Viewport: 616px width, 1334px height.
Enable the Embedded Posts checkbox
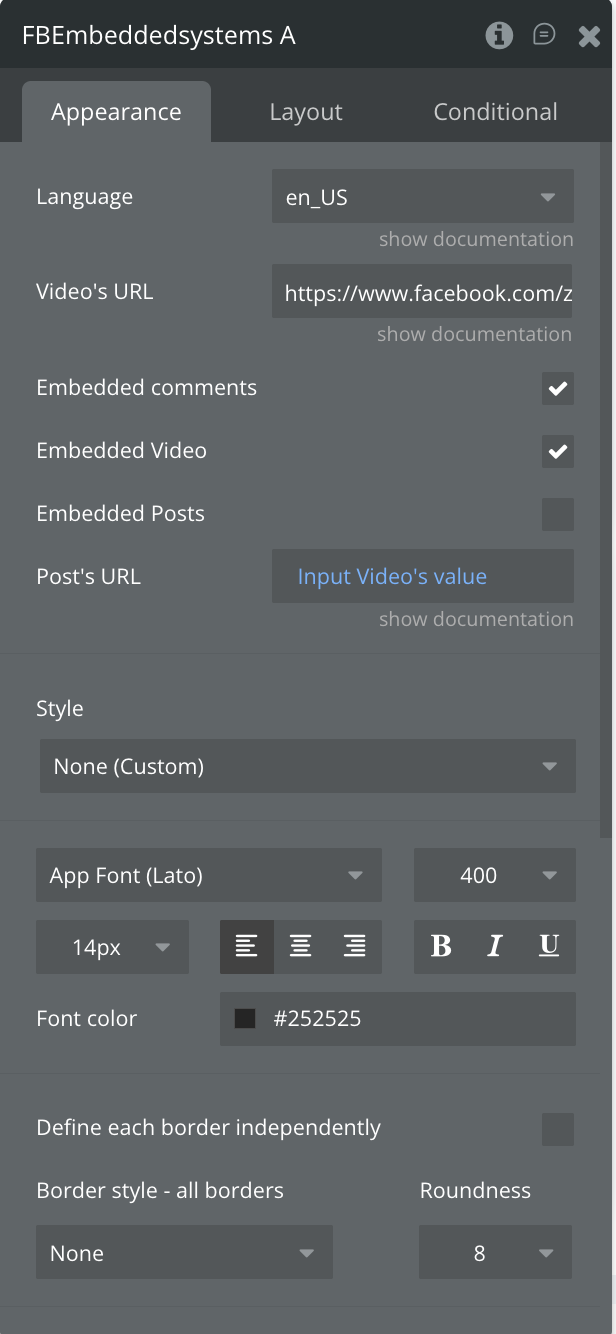tap(558, 514)
